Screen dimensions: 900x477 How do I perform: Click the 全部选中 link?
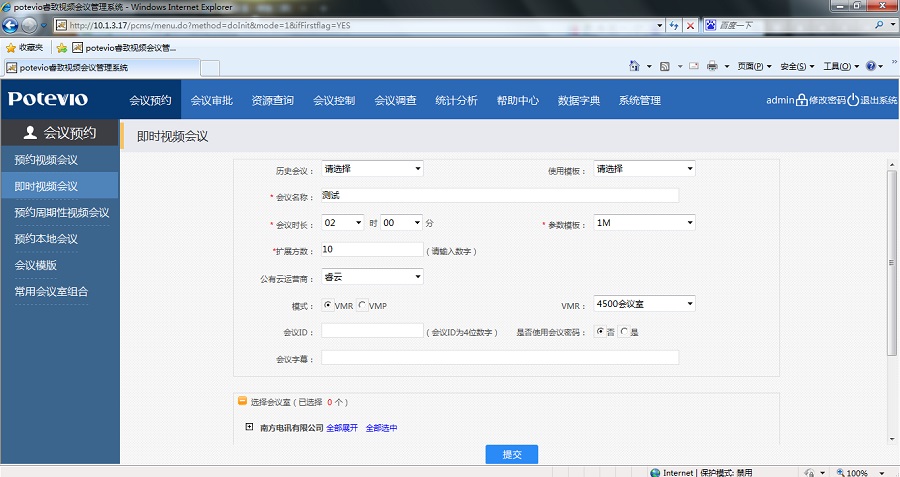click(x=381, y=428)
